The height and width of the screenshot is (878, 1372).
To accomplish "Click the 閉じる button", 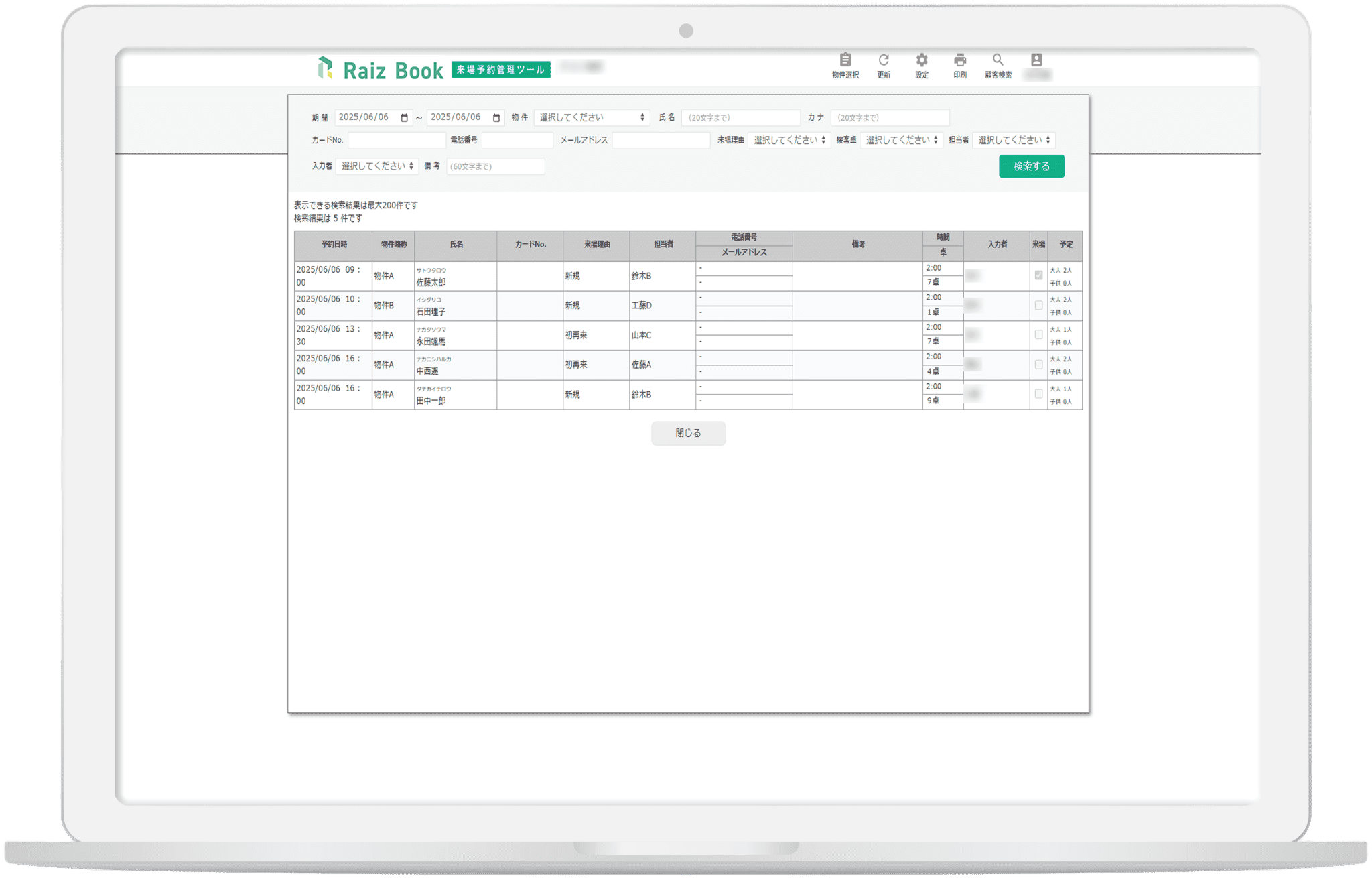I will [x=688, y=433].
